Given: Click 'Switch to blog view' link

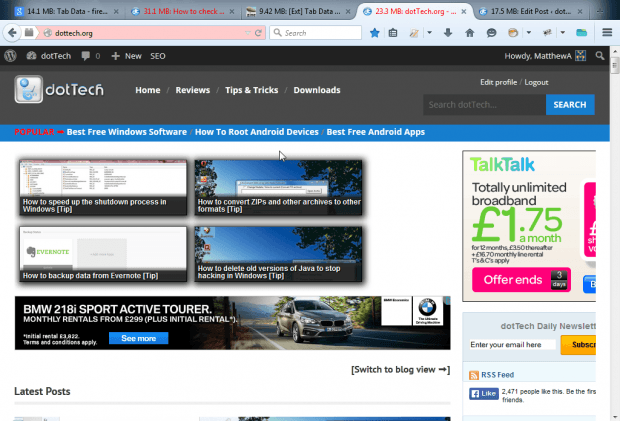Looking at the screenshot, I should [x=401, y=370].
